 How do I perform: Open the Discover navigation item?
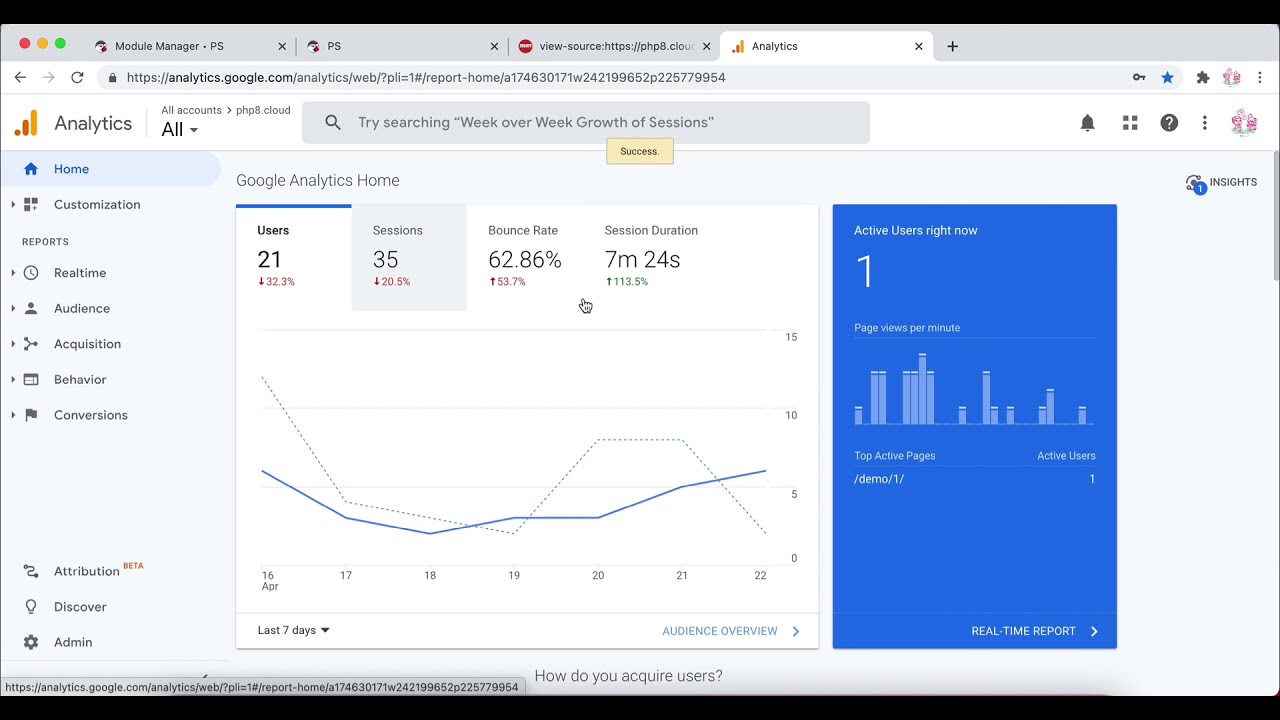110,607
